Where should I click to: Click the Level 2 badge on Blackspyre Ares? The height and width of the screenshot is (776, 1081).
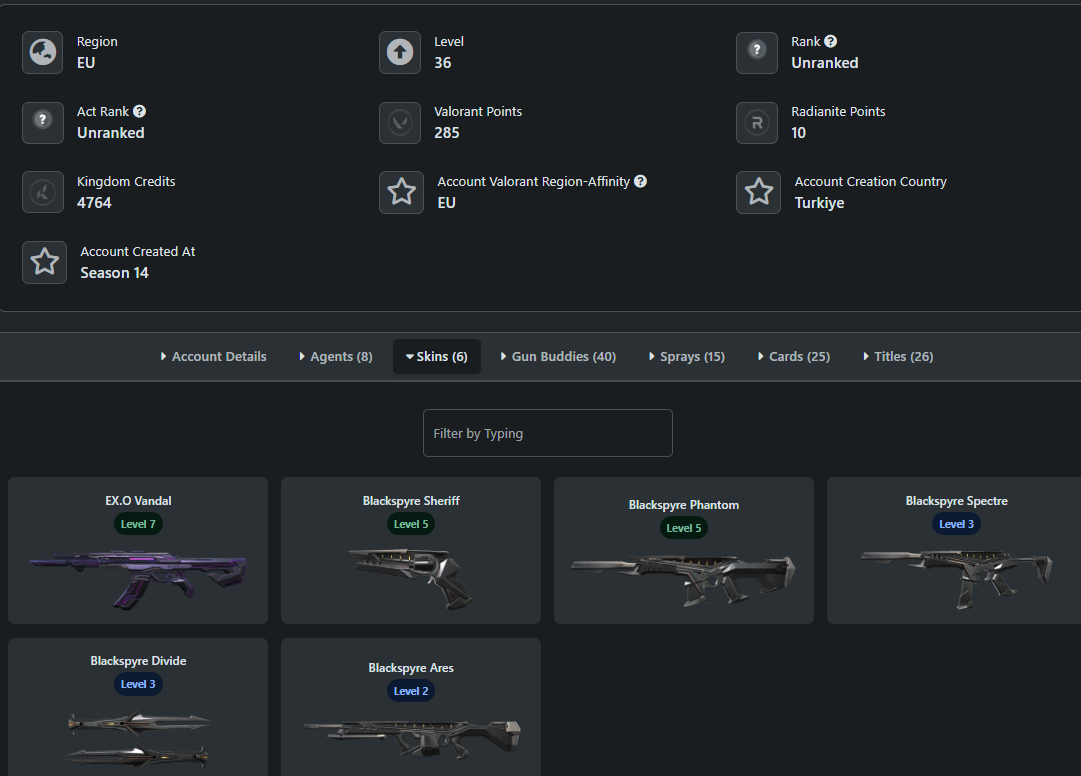pyautogui.click(x=411, y=691)
